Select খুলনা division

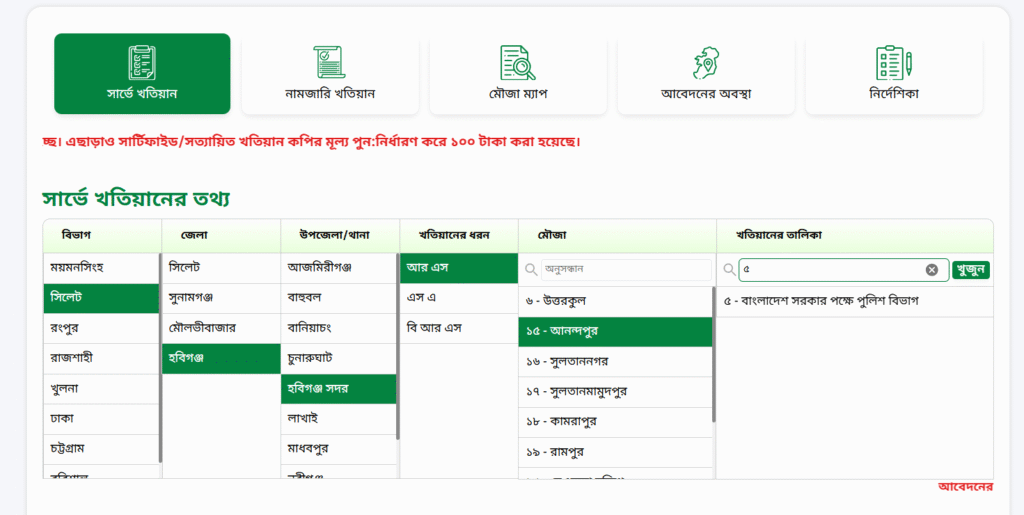pyautogui.click(x=101, y=388)
